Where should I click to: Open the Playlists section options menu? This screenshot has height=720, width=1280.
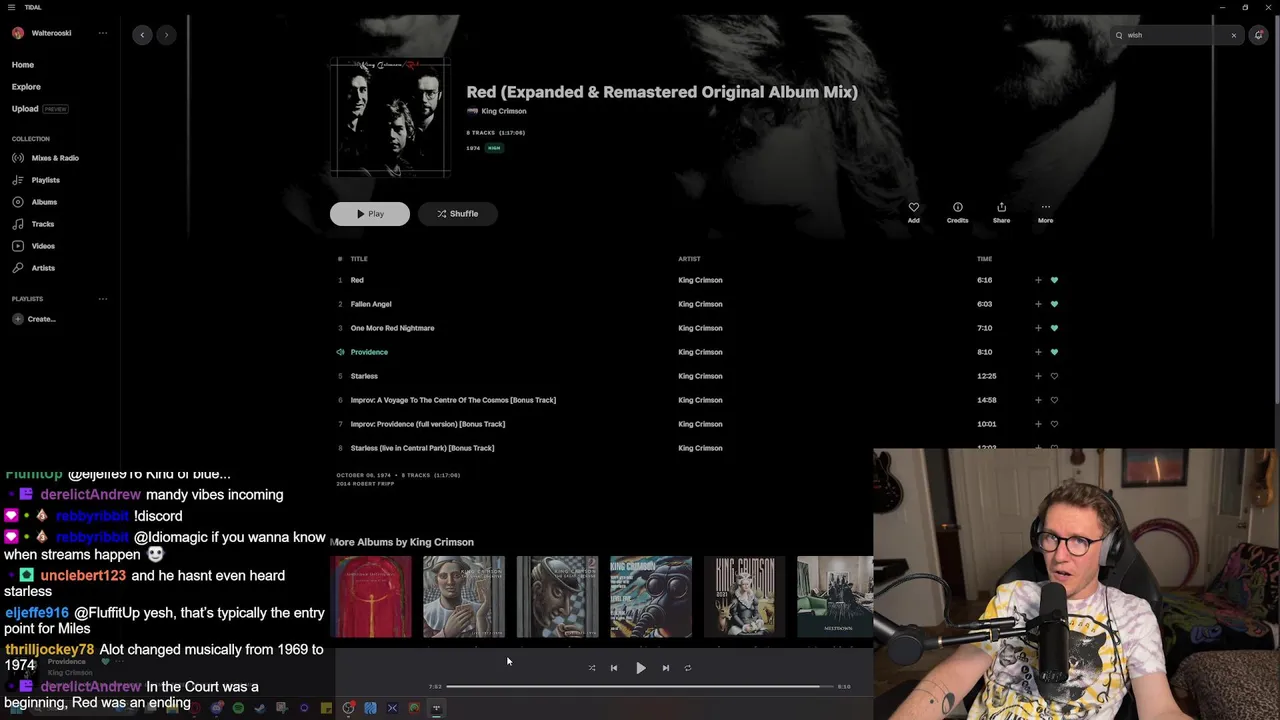click(102, 299)
